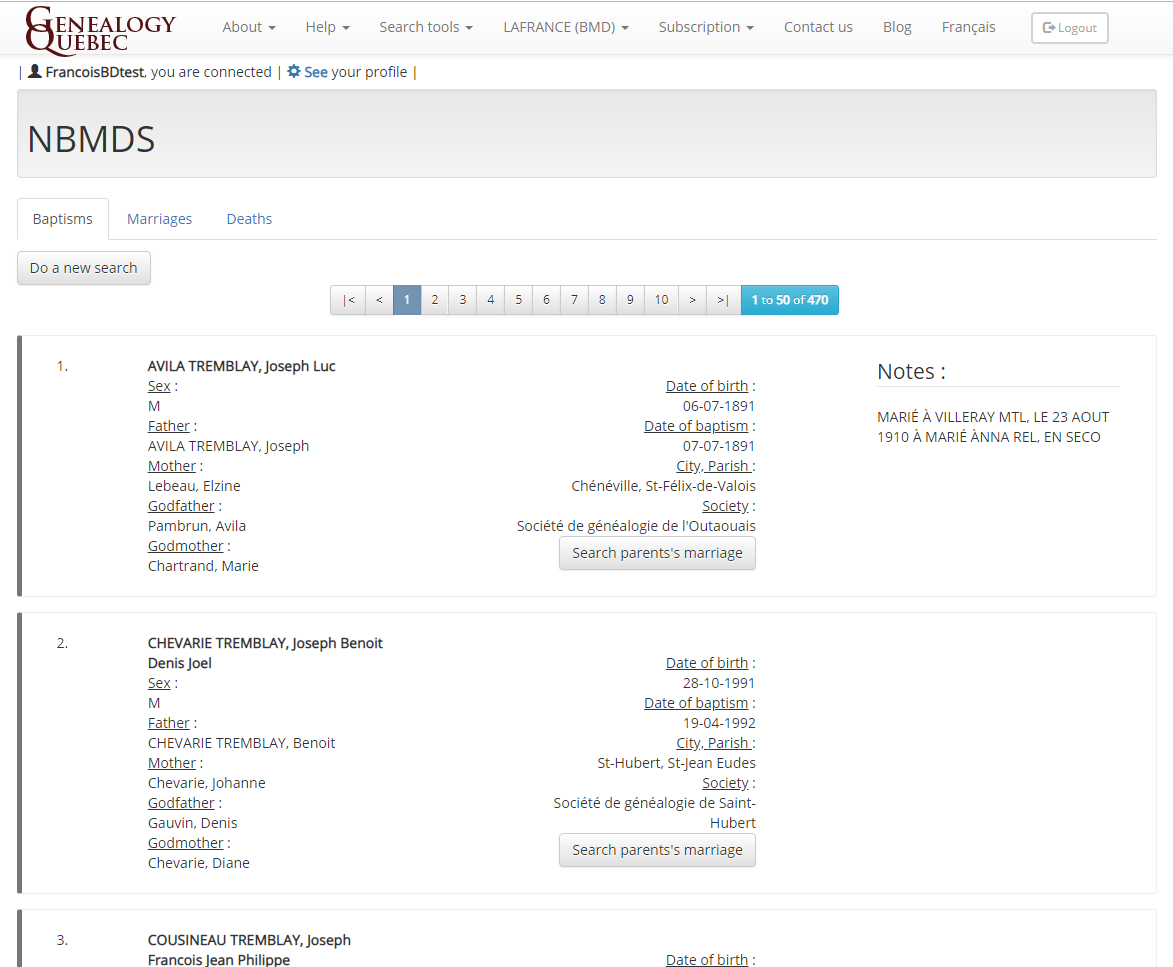Select results page 9
This screenshot has height=967, width=1173.
[630, 300]
